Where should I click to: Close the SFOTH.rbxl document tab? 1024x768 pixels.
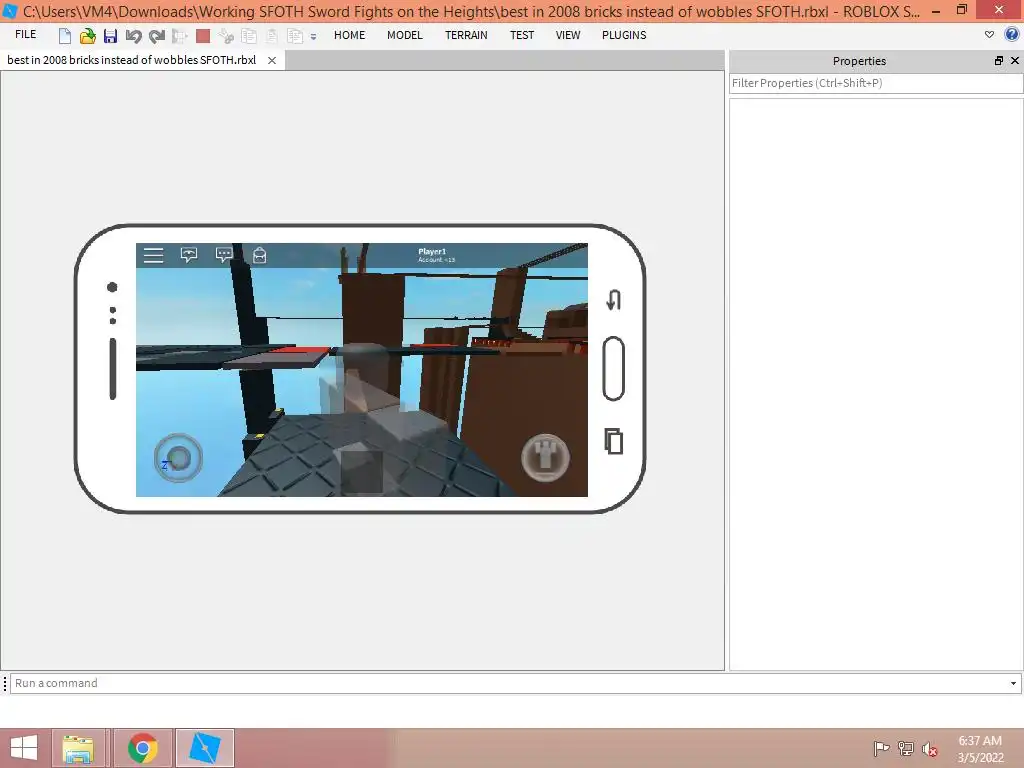click(x=272, y=60)
